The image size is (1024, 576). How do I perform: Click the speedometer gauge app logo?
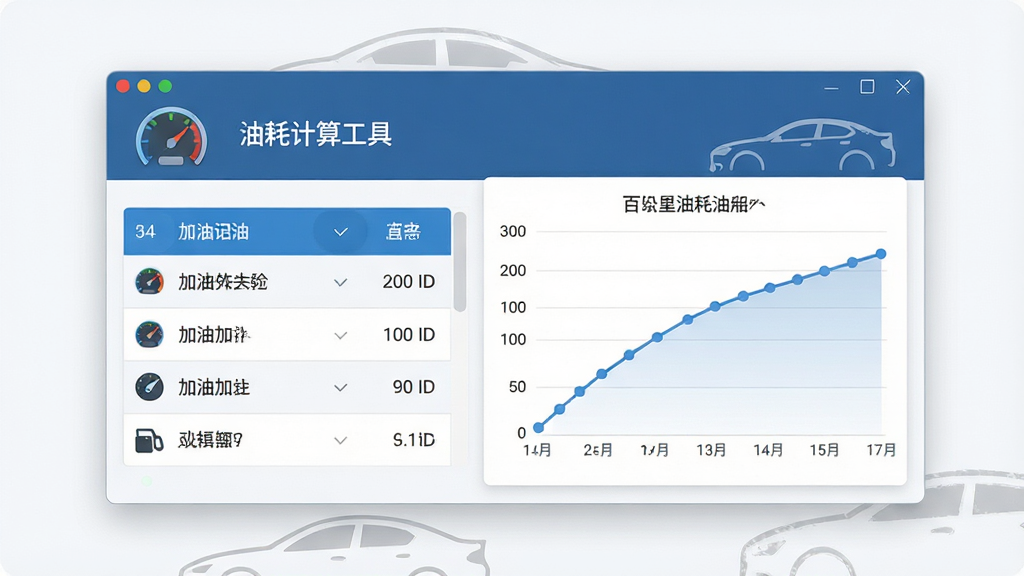tap(171, 136)
